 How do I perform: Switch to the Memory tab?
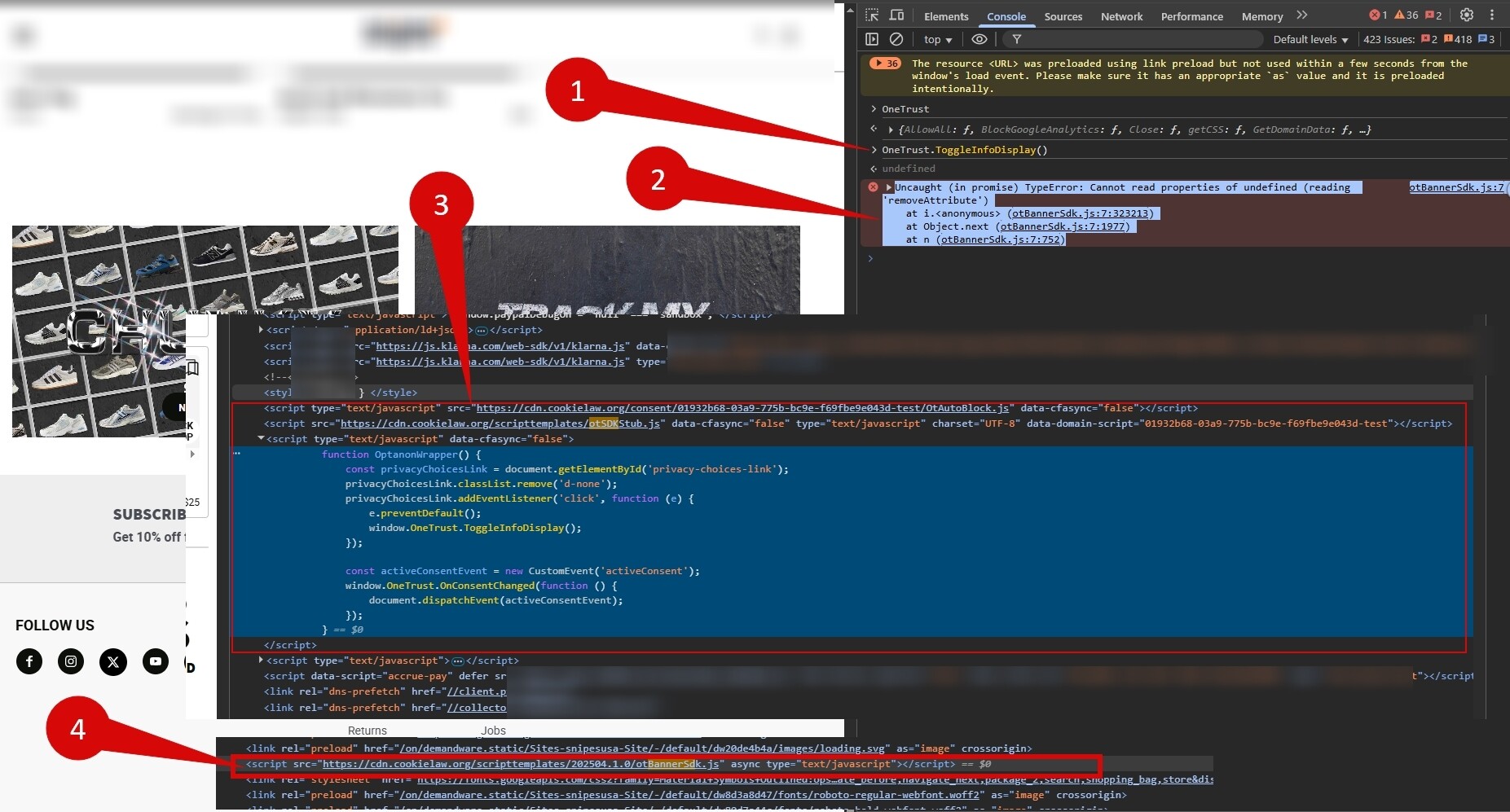pos(1262,16)
